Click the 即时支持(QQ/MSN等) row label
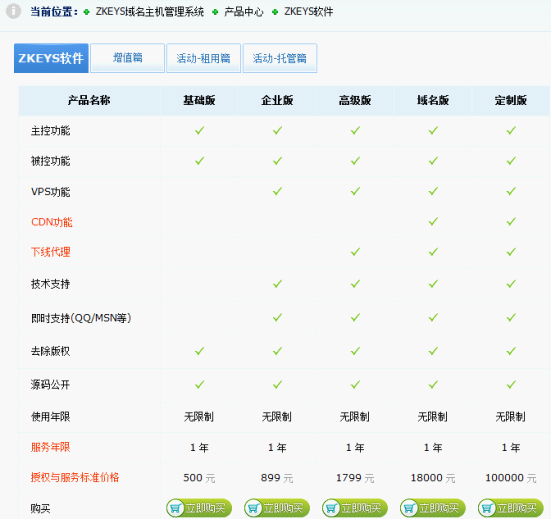This screenshot has width=552, height=520. 81,318
